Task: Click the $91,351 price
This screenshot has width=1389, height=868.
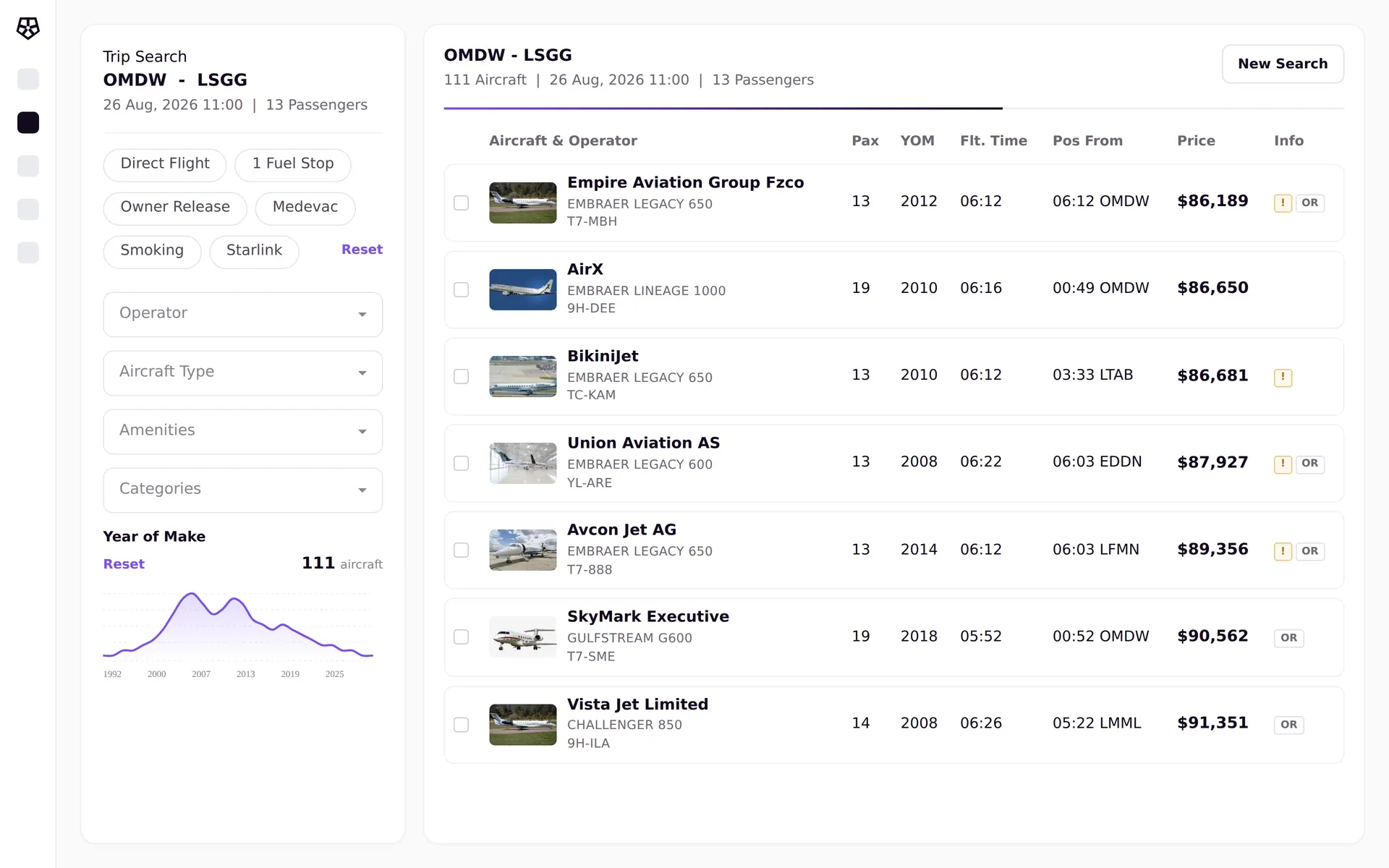Action: tap(1212, 723)
